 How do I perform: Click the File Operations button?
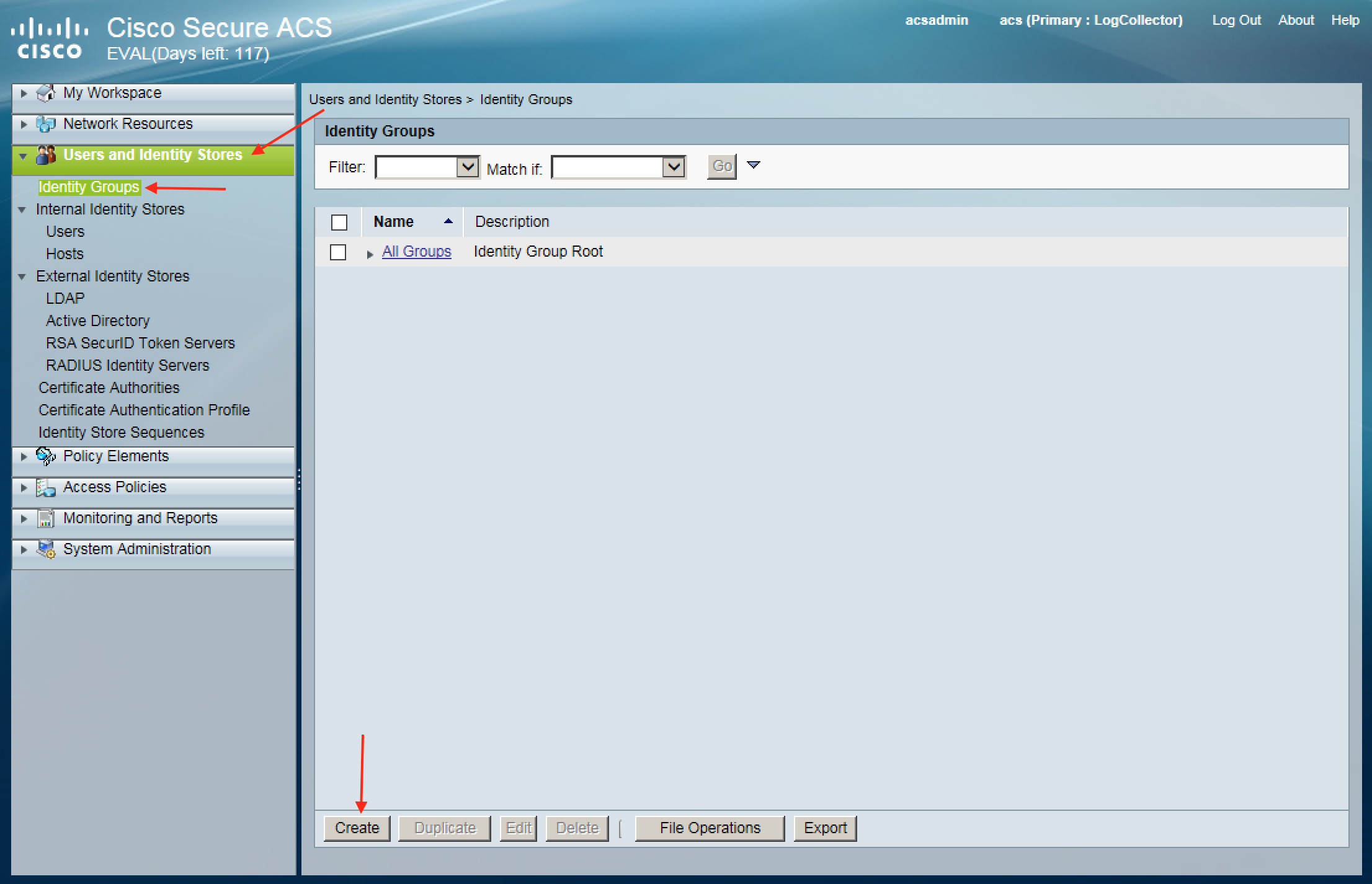pyautogui.click(x=710, y=828)
